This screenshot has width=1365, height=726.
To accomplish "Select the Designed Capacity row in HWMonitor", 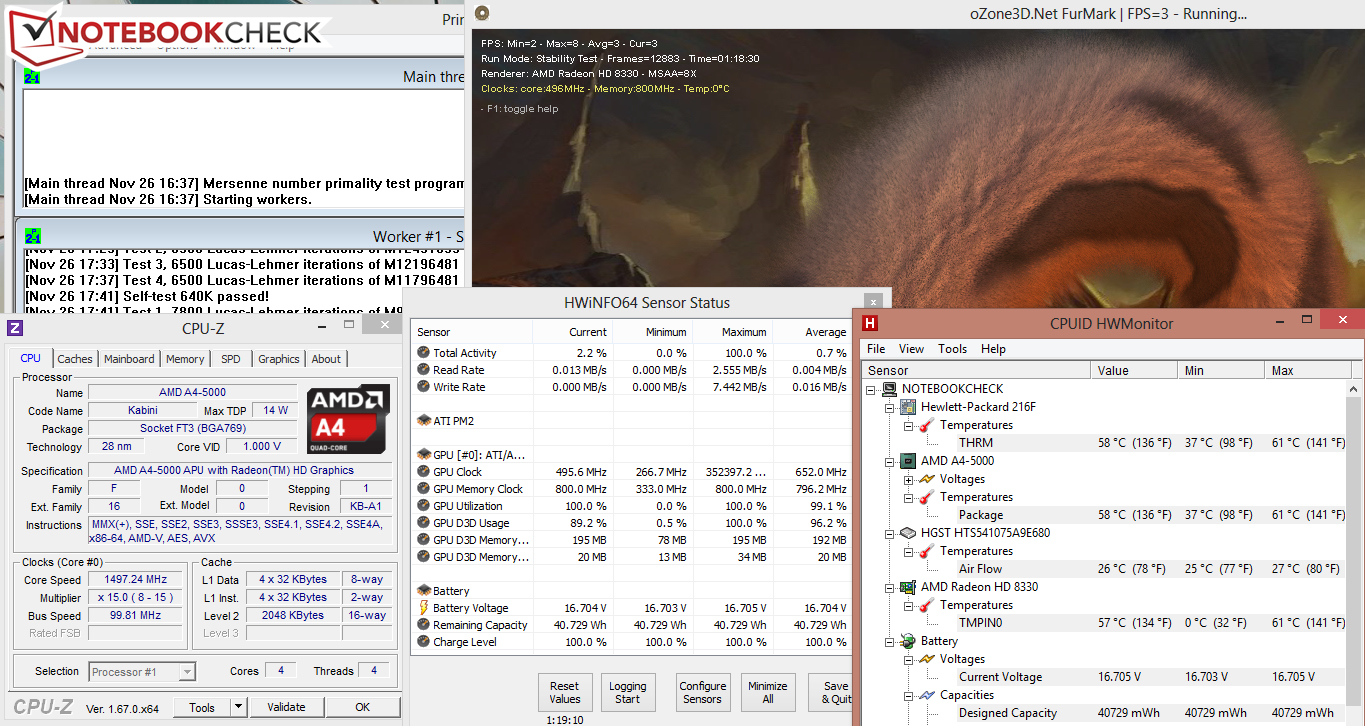I will click(x=1103, y=713).
